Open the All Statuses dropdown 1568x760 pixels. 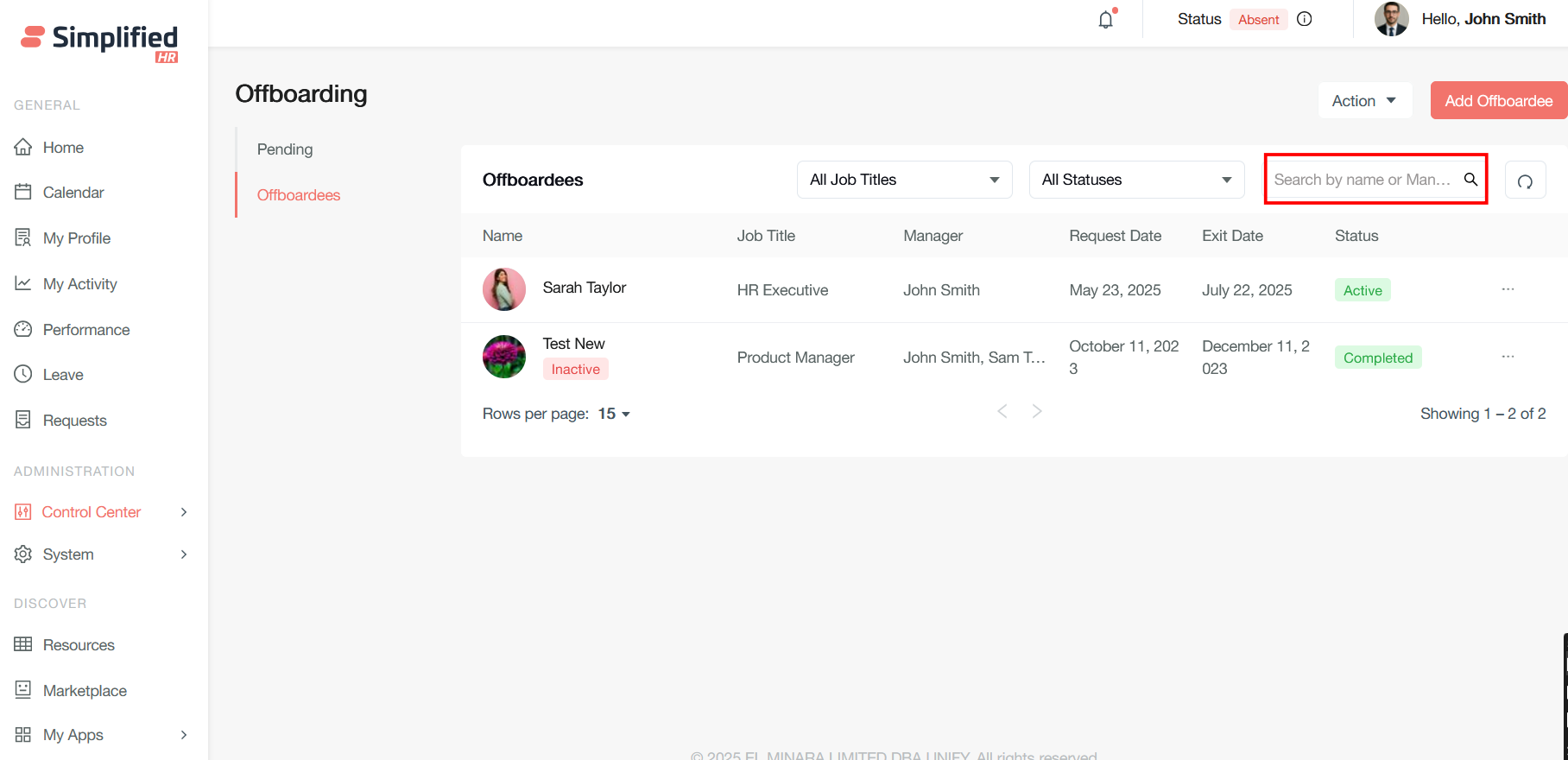click(x=1136, y=180)
